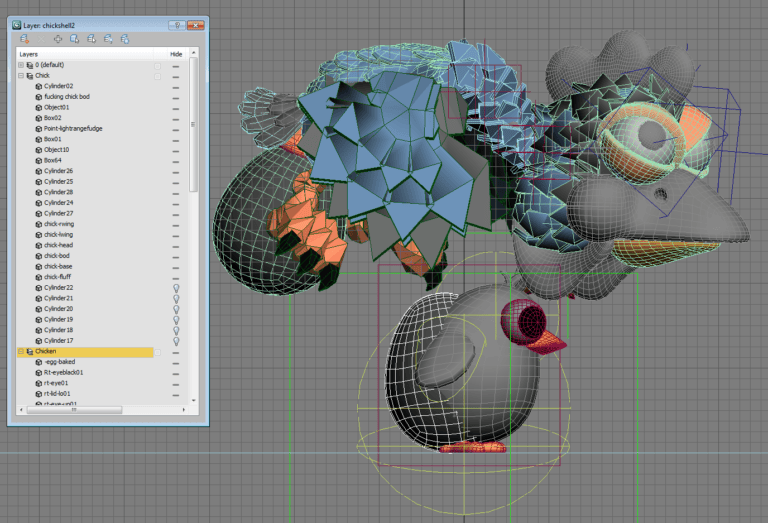This screenshot has height=523, width=768.
Task: Collapse the Chicken layer tree
Action: 21,351
